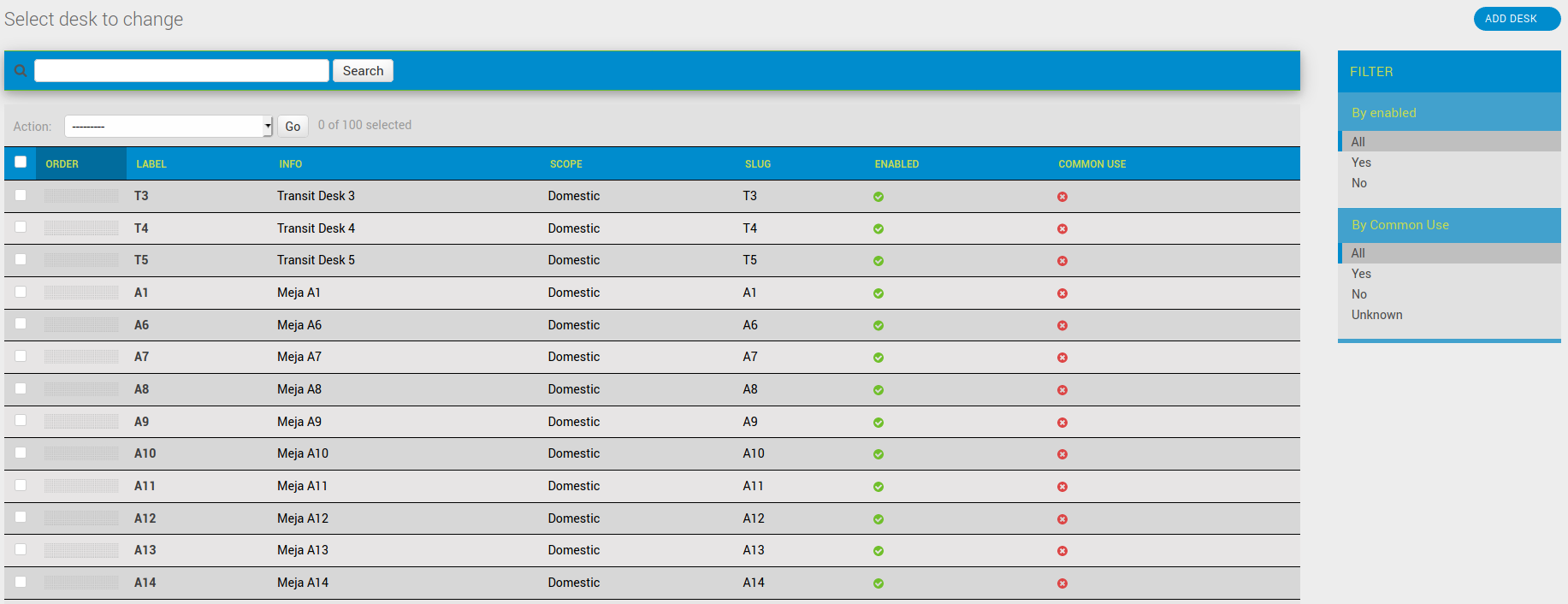The height and width of the screenshot is (604, 1568).
Task: Click the green enabled icon for Meja A6
Action: (x=879, y=326)
